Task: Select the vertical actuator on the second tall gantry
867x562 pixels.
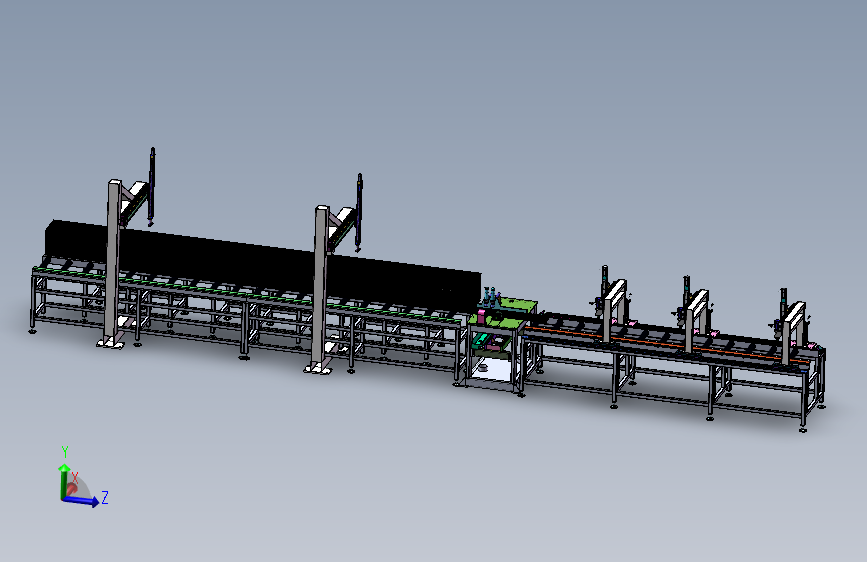Action: click(359, 212)
